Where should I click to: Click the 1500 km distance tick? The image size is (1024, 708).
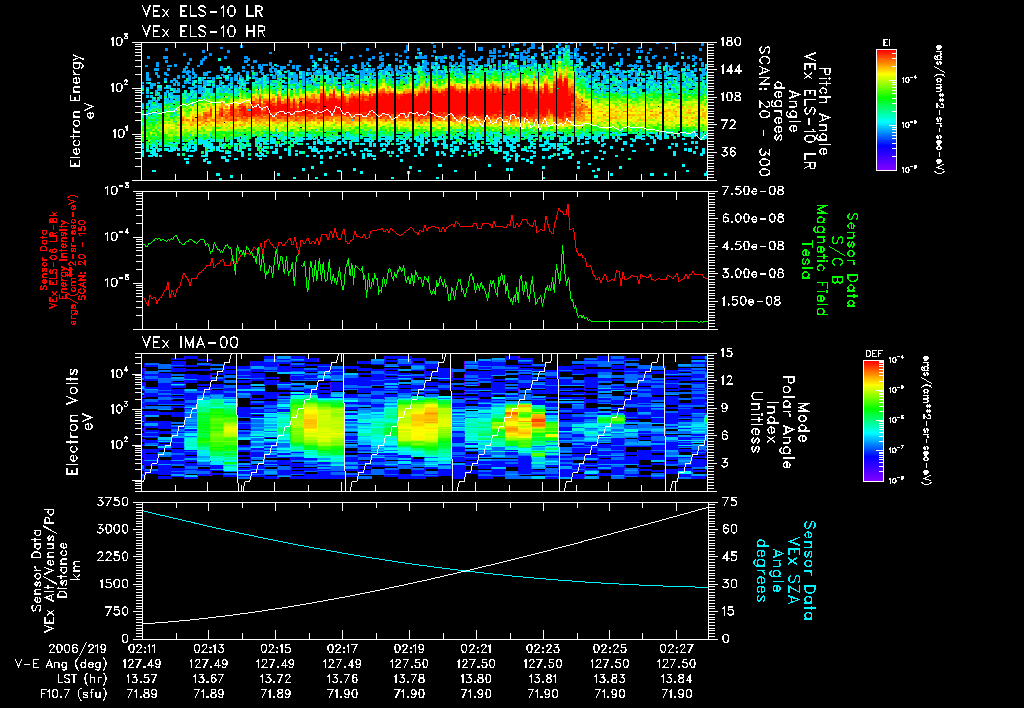tap(112, 584)
